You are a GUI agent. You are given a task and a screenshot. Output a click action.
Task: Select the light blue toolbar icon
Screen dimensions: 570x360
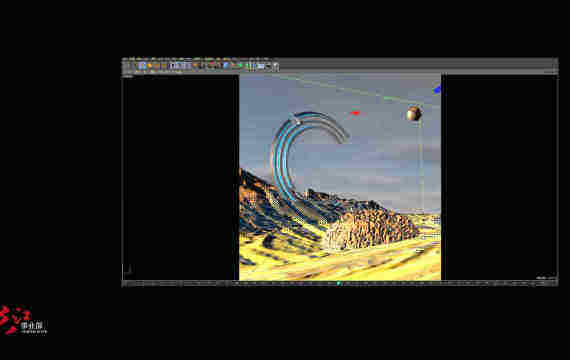coord(226,65)
